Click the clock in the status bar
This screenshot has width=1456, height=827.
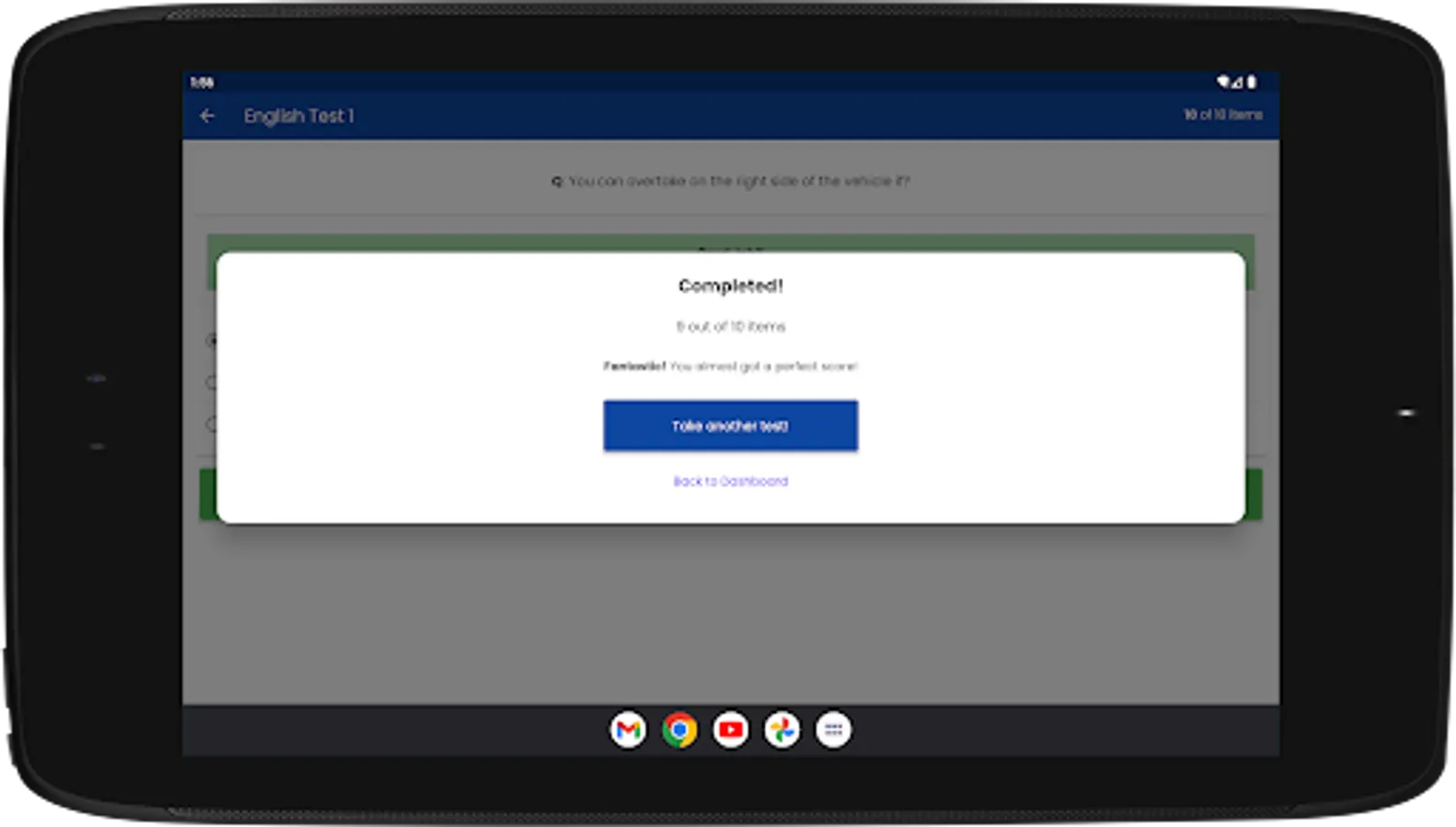point(202,83)
